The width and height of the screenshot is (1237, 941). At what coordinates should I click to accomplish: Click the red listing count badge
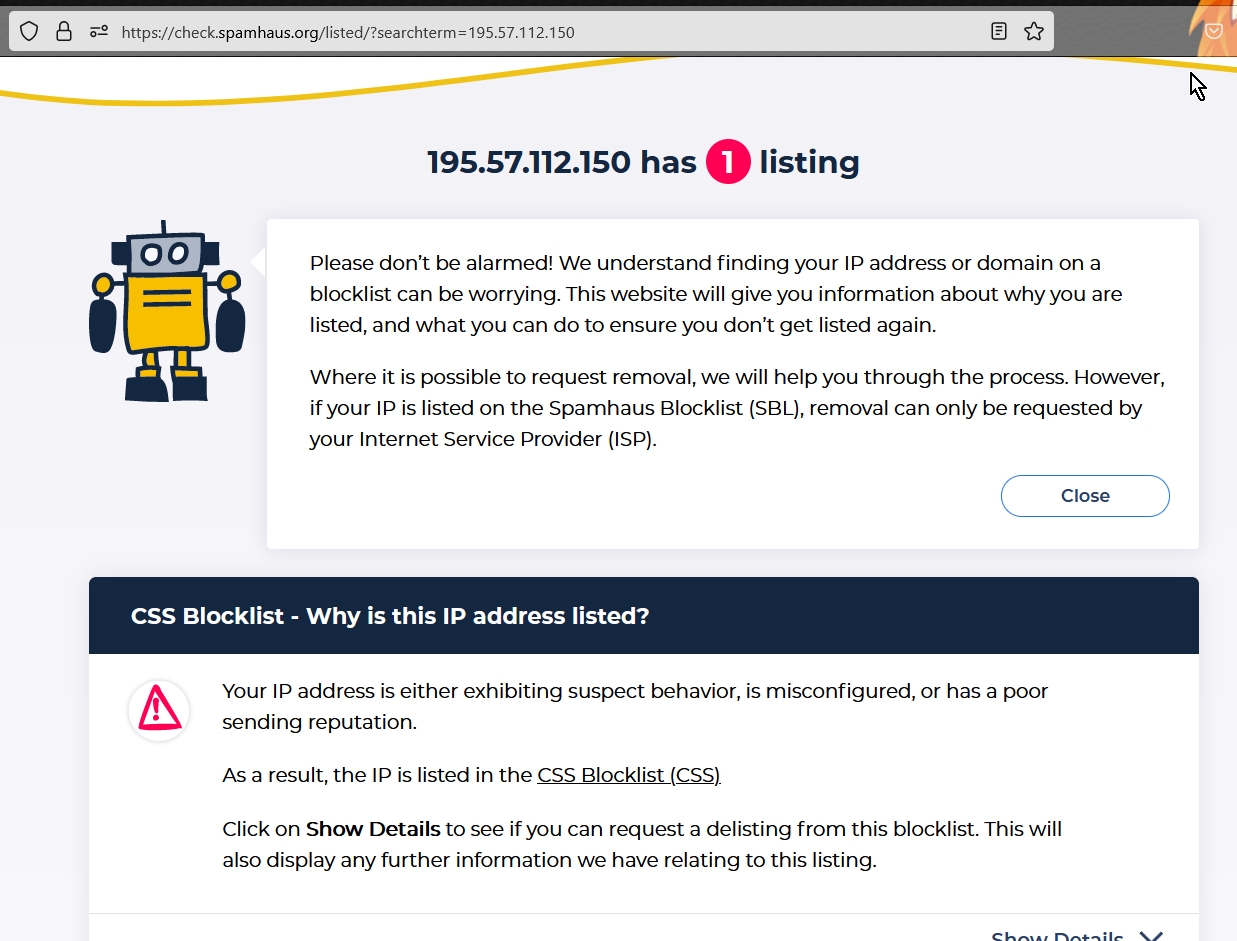[x=728, y=162]
